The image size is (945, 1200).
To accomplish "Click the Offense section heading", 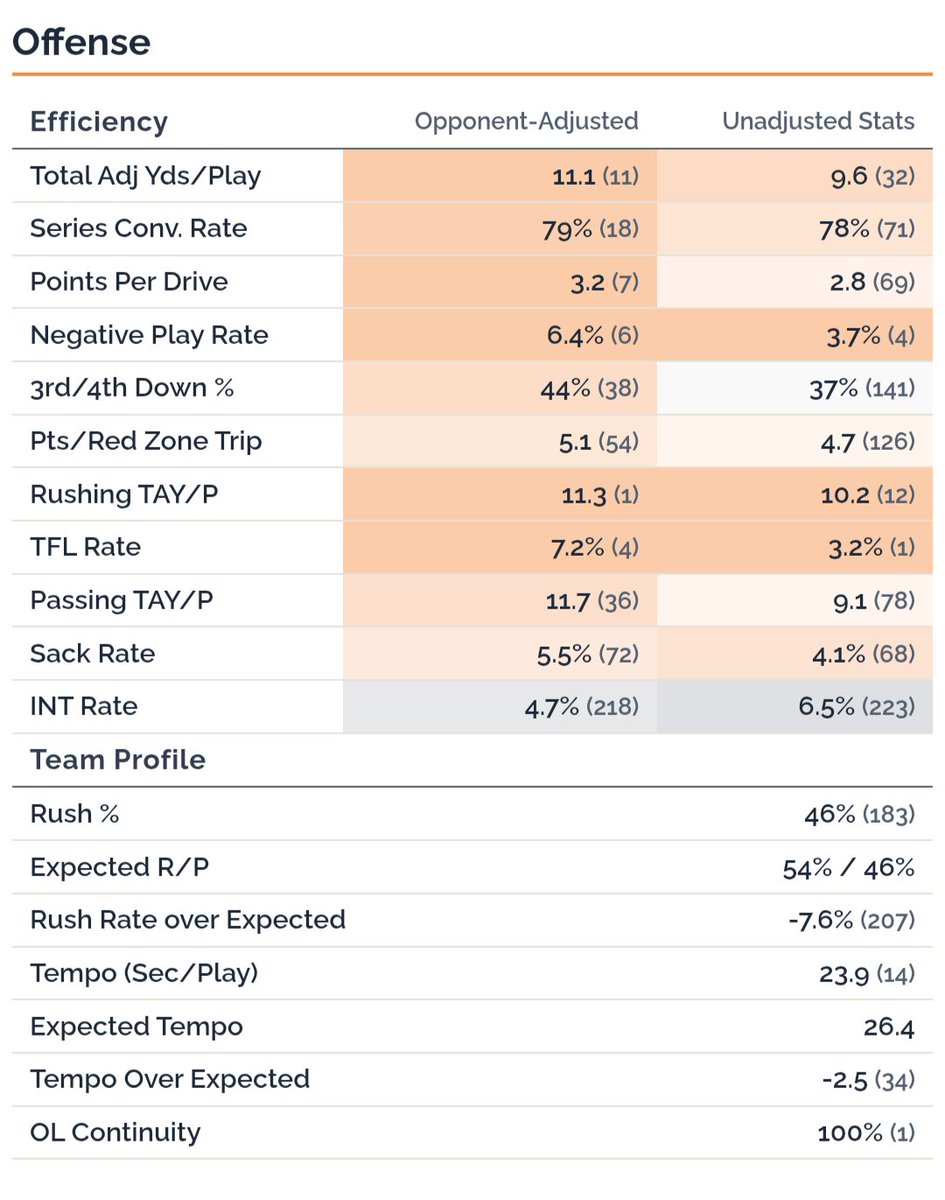I will click(81, 42).
